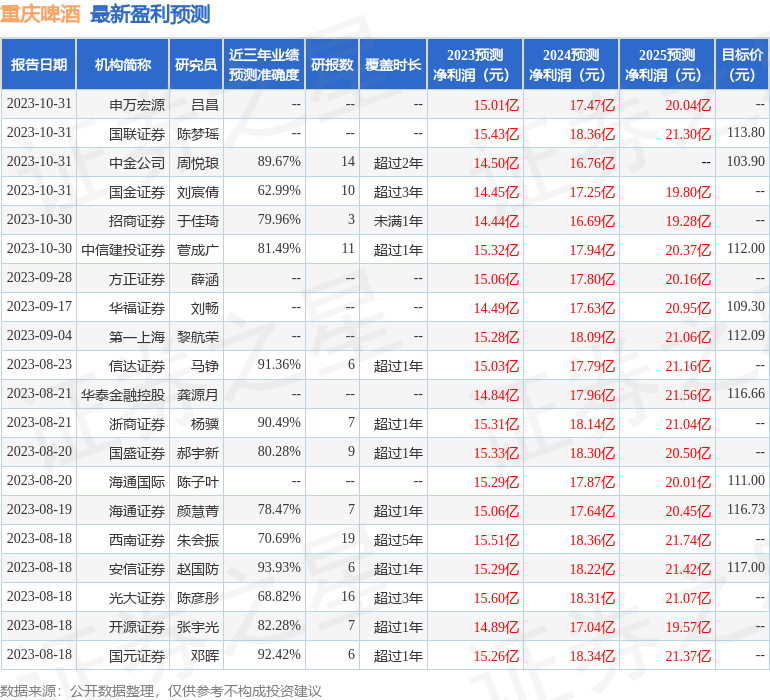
Task: Select institution 开源证券
Action: [137, 627]
